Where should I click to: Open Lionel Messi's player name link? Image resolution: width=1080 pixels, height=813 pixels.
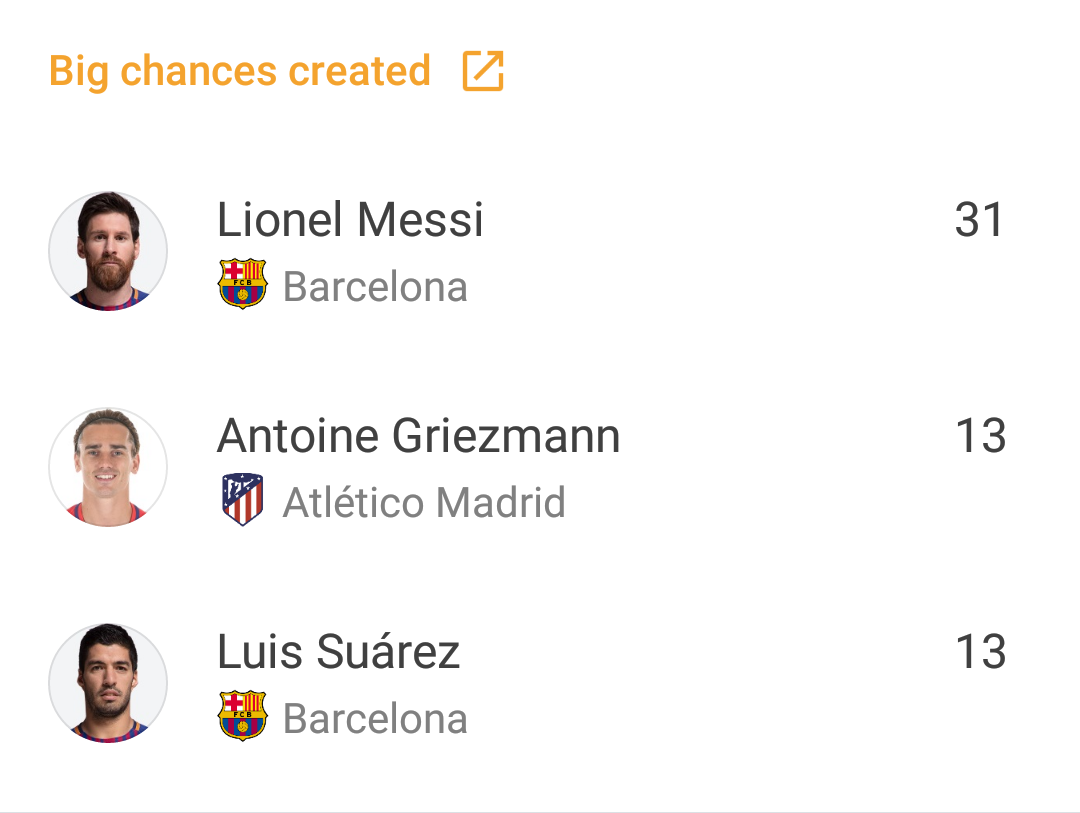point(350,220)
